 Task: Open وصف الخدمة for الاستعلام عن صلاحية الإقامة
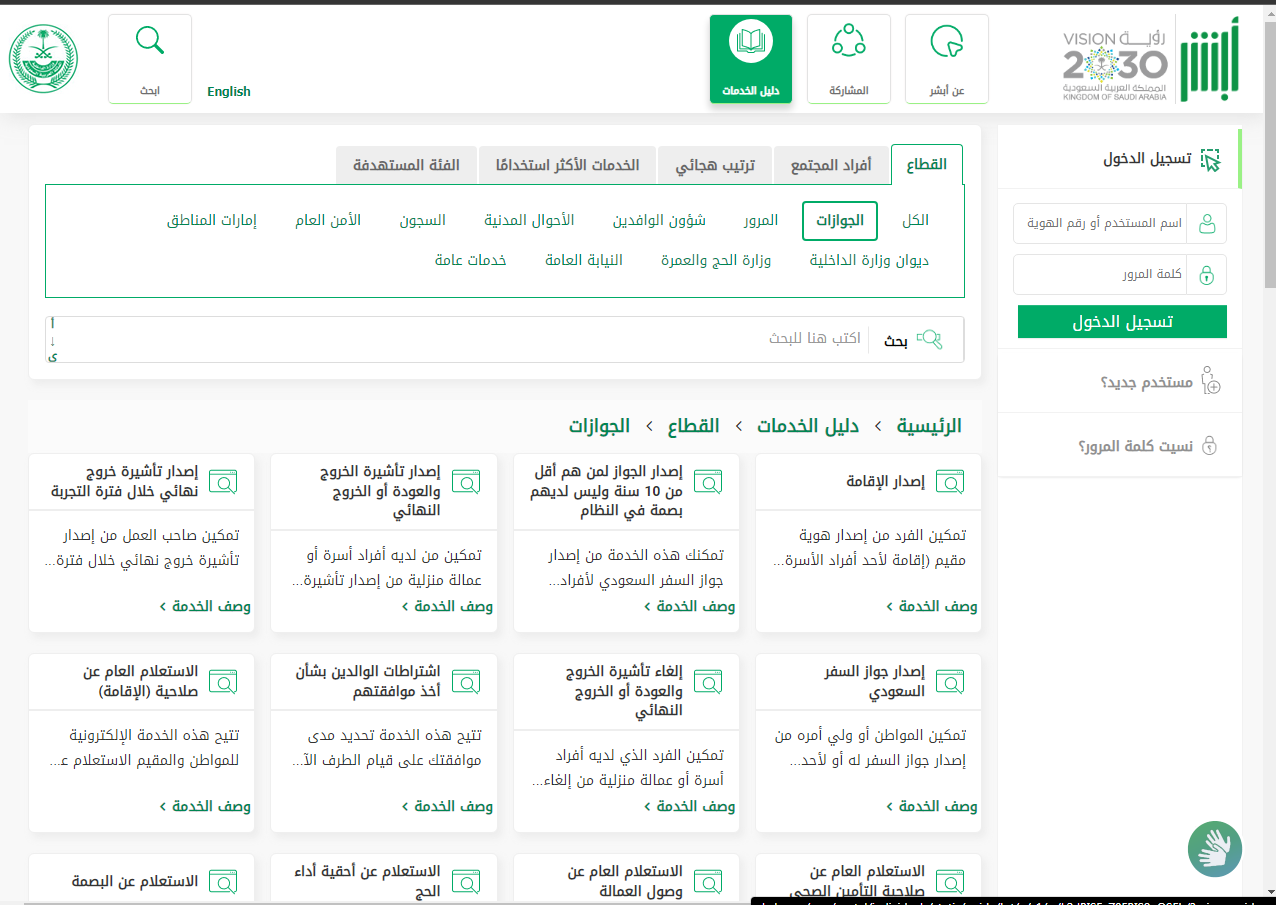tap(205, 806)
